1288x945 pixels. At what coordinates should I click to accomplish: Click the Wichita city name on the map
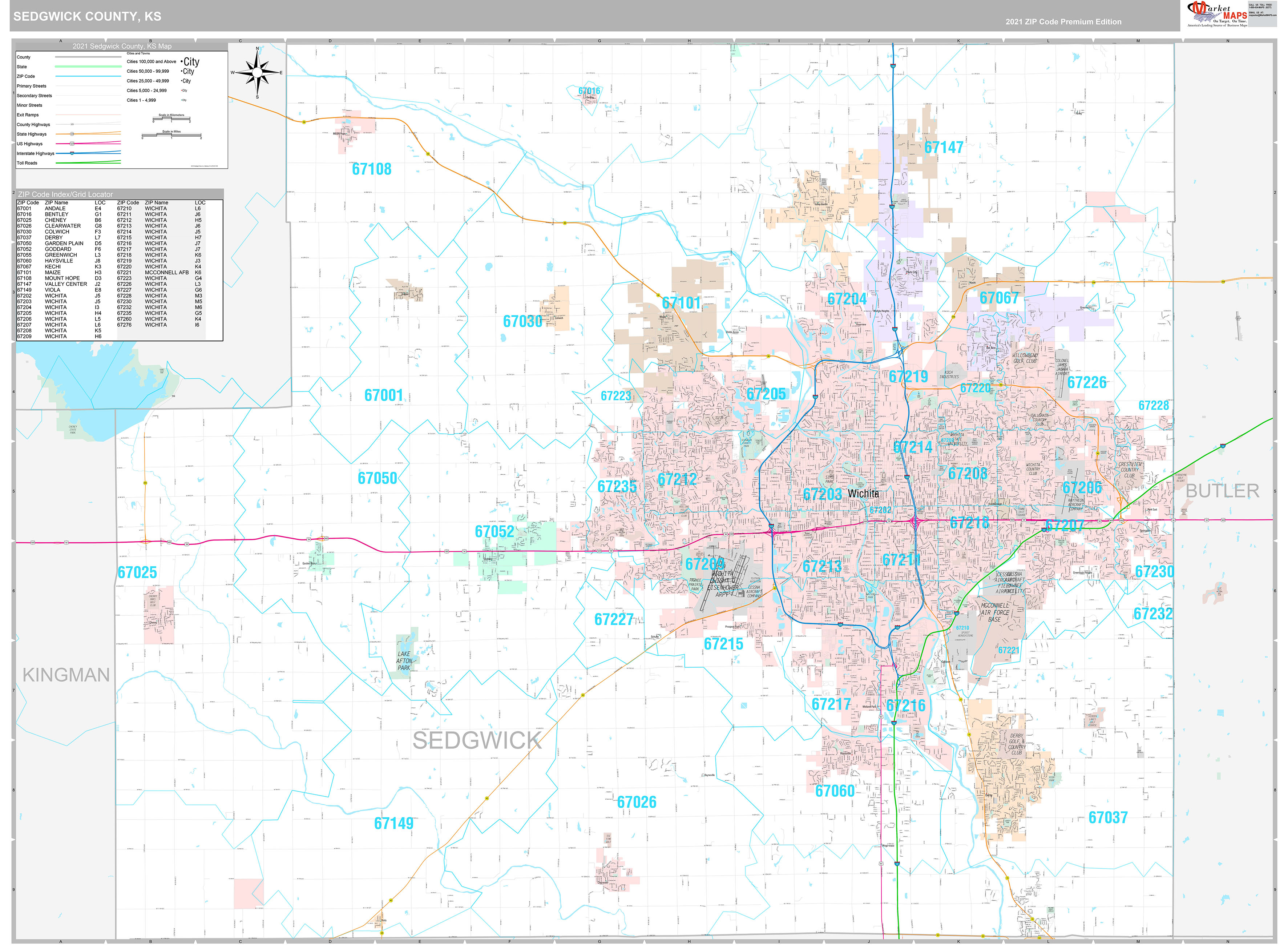[863, 493]
